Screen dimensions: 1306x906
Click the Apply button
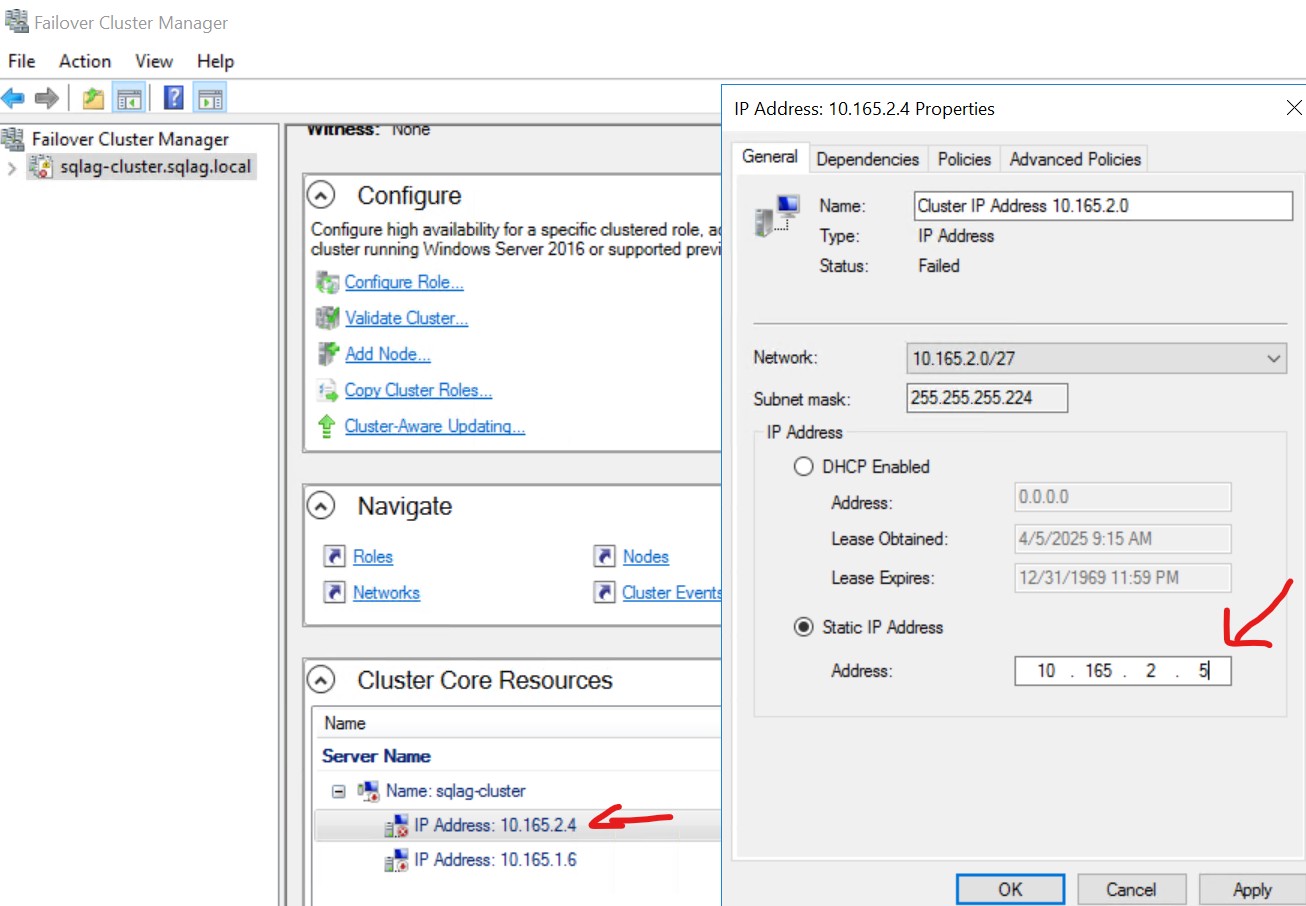[x=1252, y=889]
